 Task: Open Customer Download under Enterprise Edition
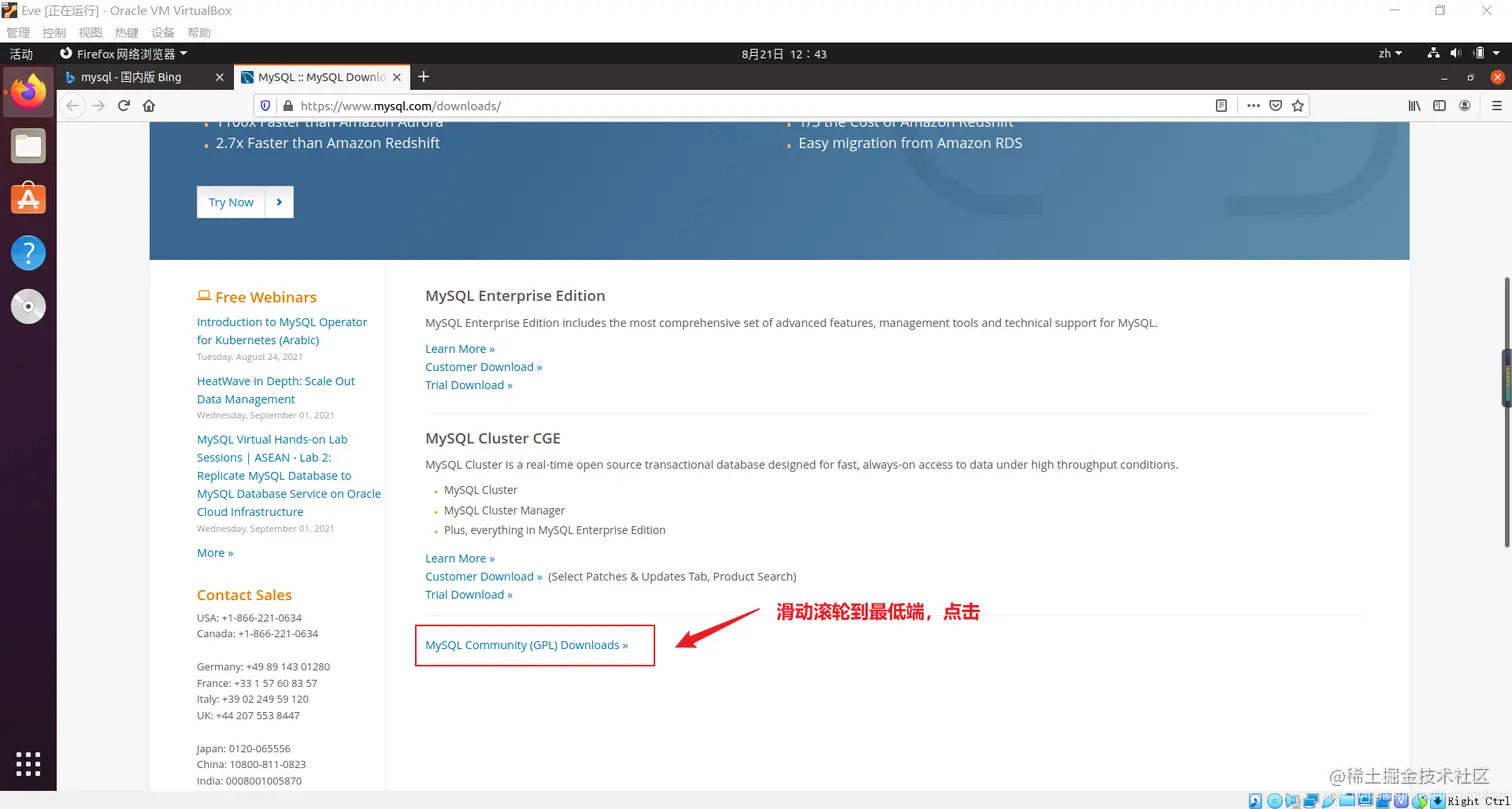coord(484,367)
